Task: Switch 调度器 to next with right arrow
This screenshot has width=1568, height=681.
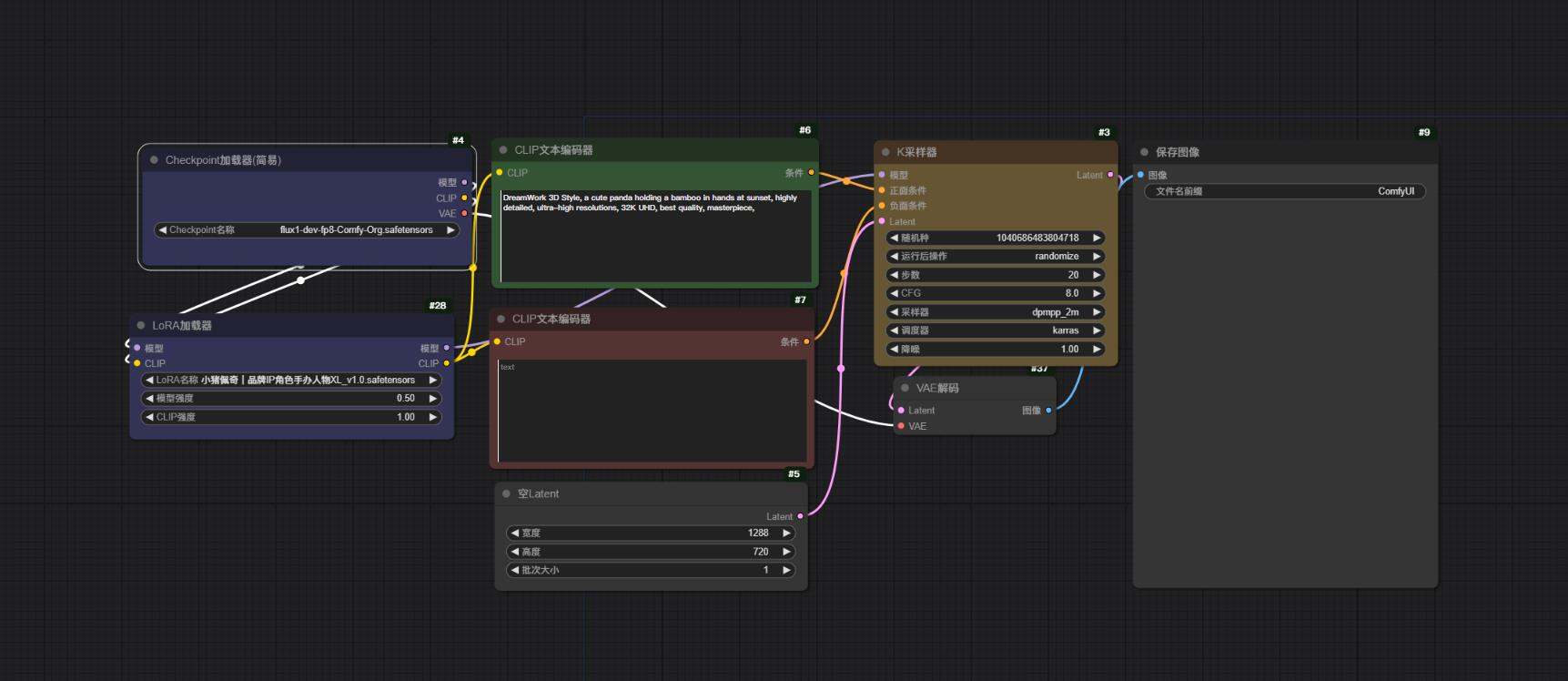Action: tap(1097, 330)
